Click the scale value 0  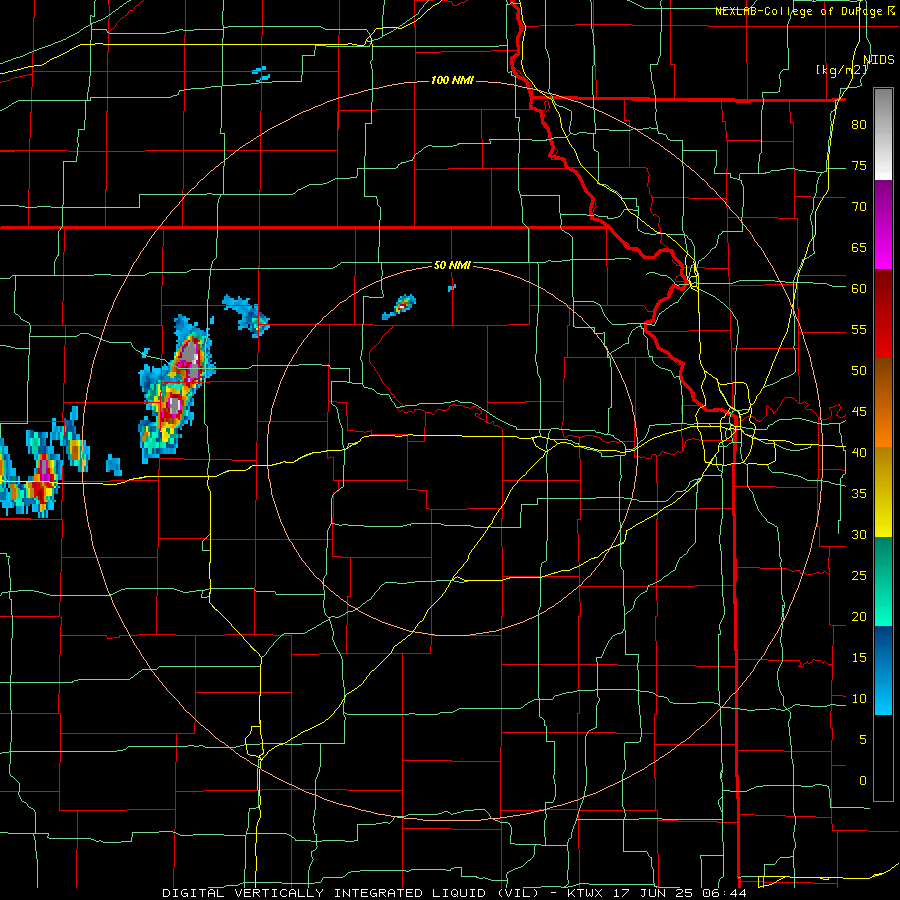[863, 781]
